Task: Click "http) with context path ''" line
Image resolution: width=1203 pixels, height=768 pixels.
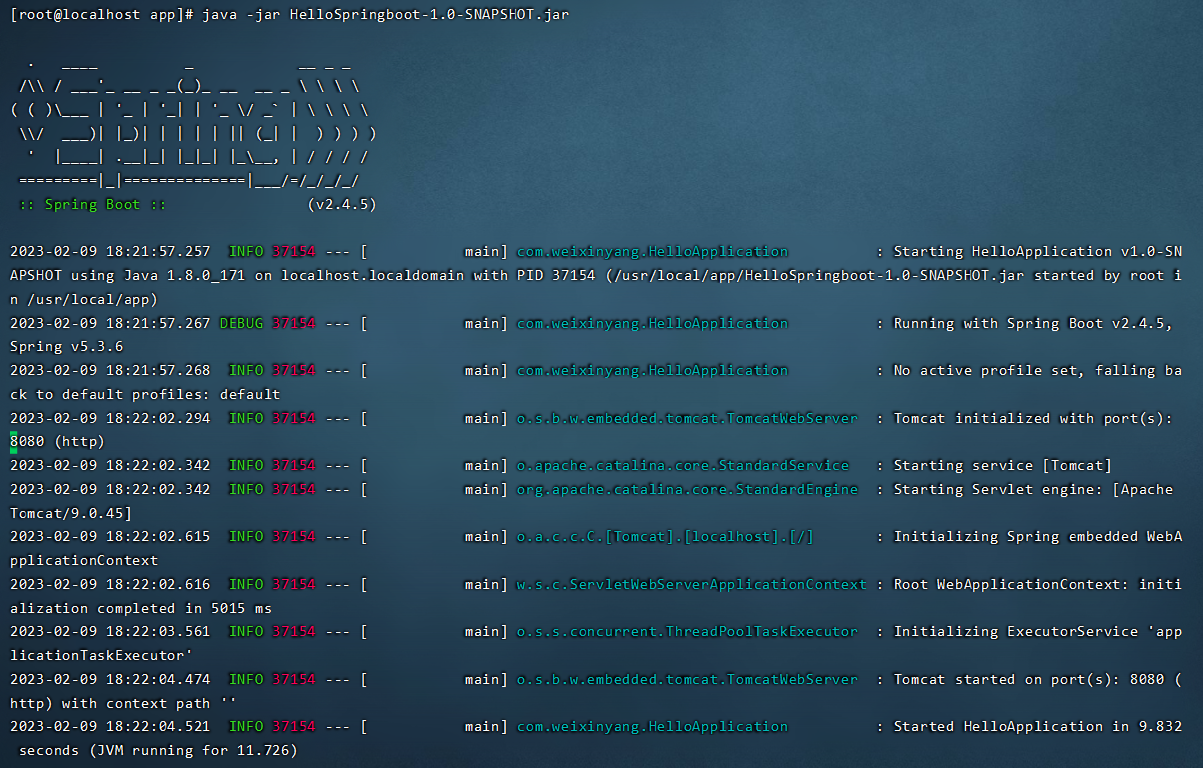Action: tap(123, 703)
